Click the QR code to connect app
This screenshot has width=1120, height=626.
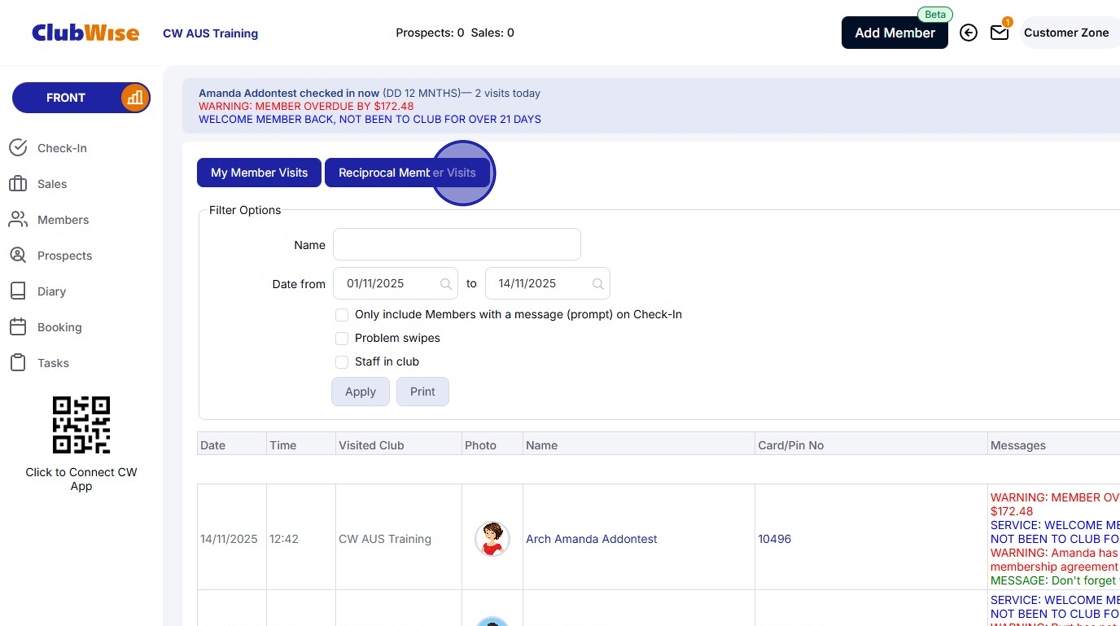coord(81,425)
